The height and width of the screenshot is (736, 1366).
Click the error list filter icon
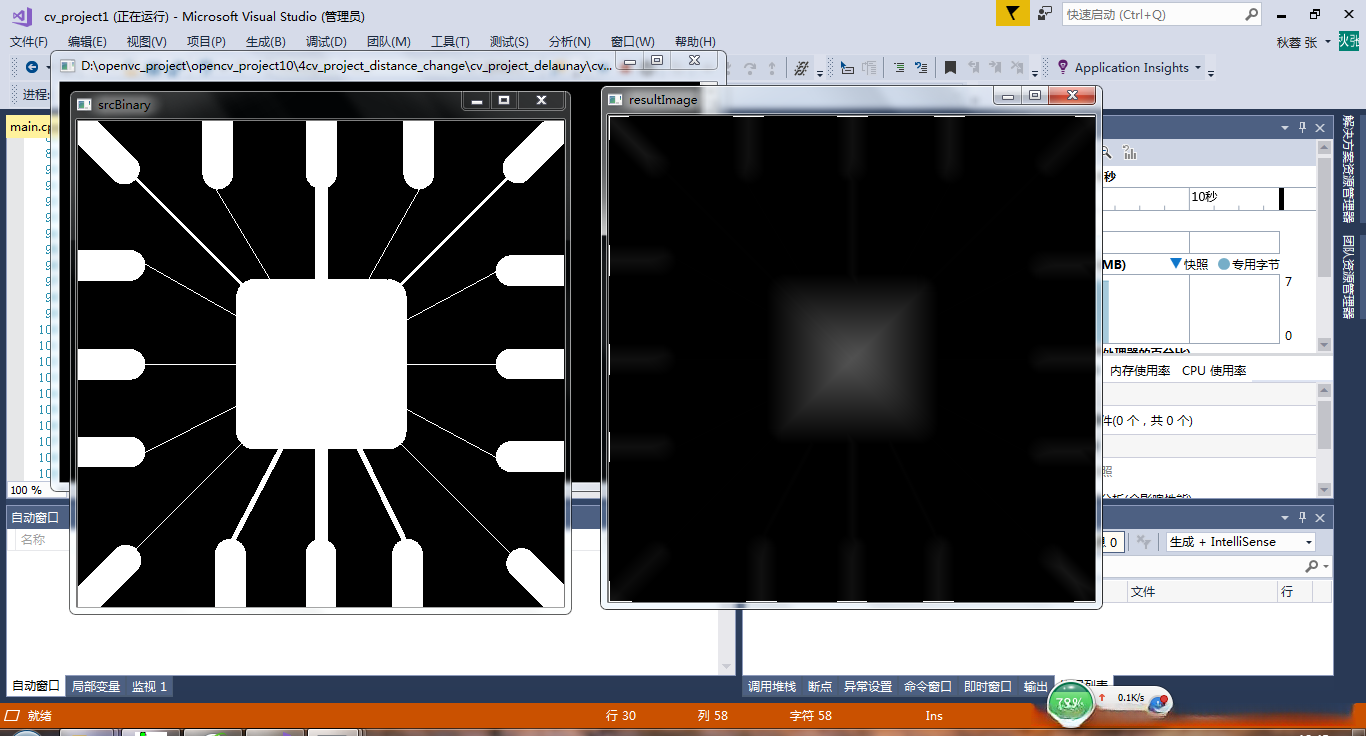(1144, 542)
